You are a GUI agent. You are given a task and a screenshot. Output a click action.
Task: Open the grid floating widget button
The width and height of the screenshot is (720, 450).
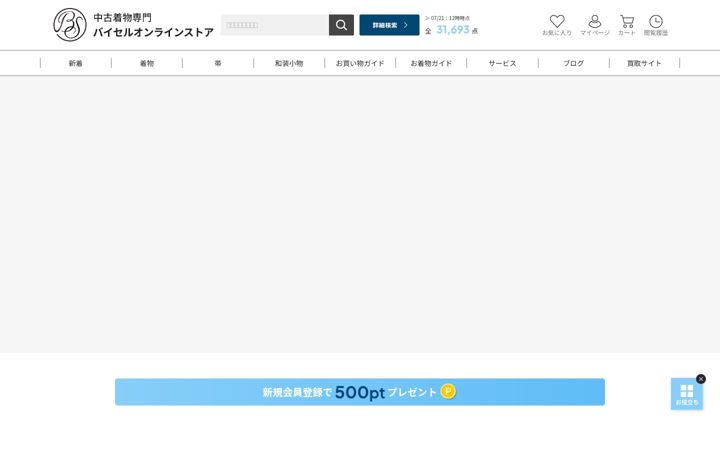point(687,394)
